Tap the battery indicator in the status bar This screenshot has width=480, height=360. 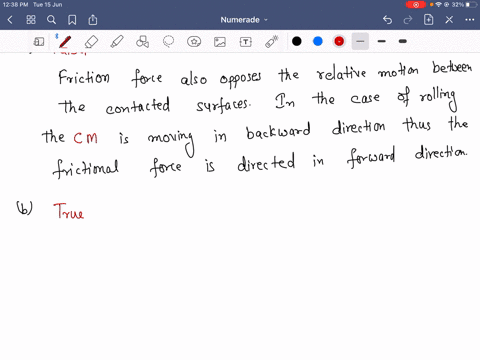coord(472,5)
